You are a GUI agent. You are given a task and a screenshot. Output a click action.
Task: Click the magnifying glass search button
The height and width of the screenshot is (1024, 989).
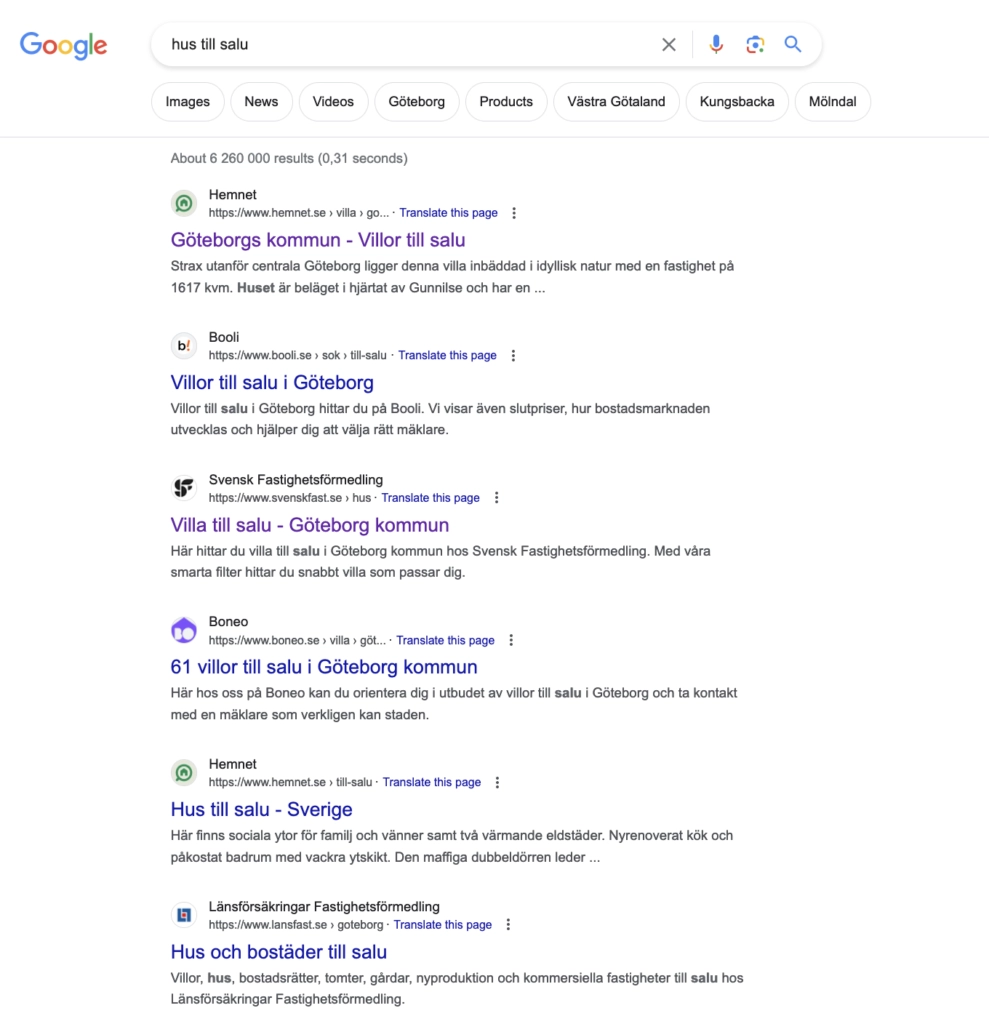[793, 44]
